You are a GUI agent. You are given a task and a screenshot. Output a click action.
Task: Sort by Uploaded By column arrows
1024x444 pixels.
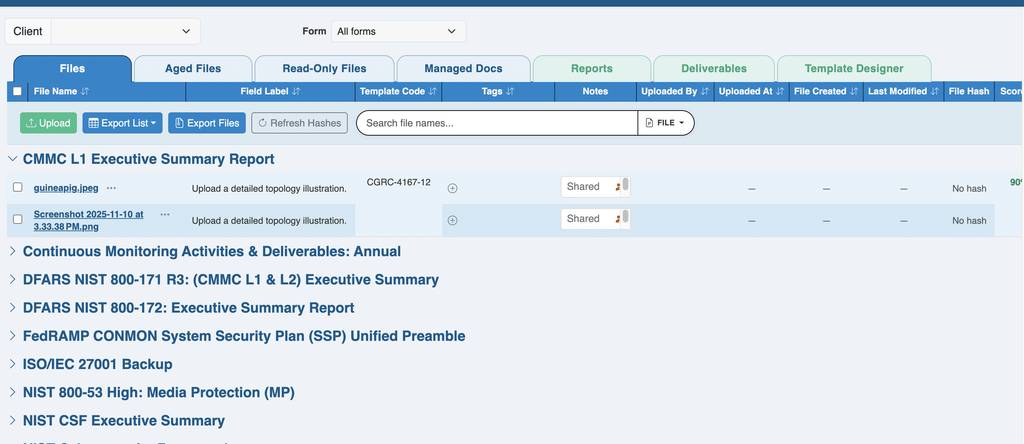click(x=705, y=91)
